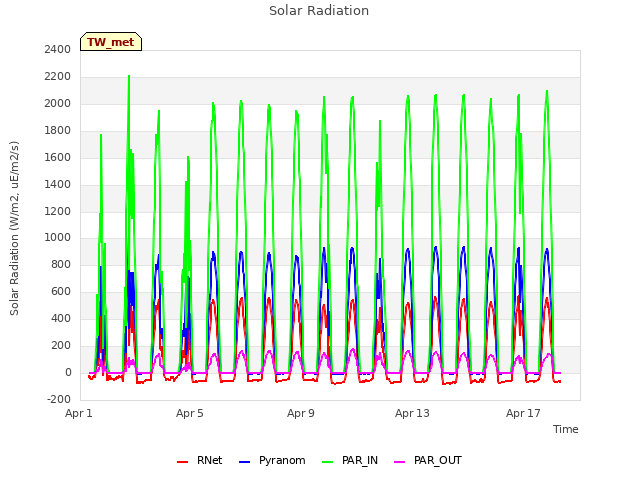Click the 1000 y-axis tick label
The image size is (640, 480).
pyautogui.click(x=58, y=238)
